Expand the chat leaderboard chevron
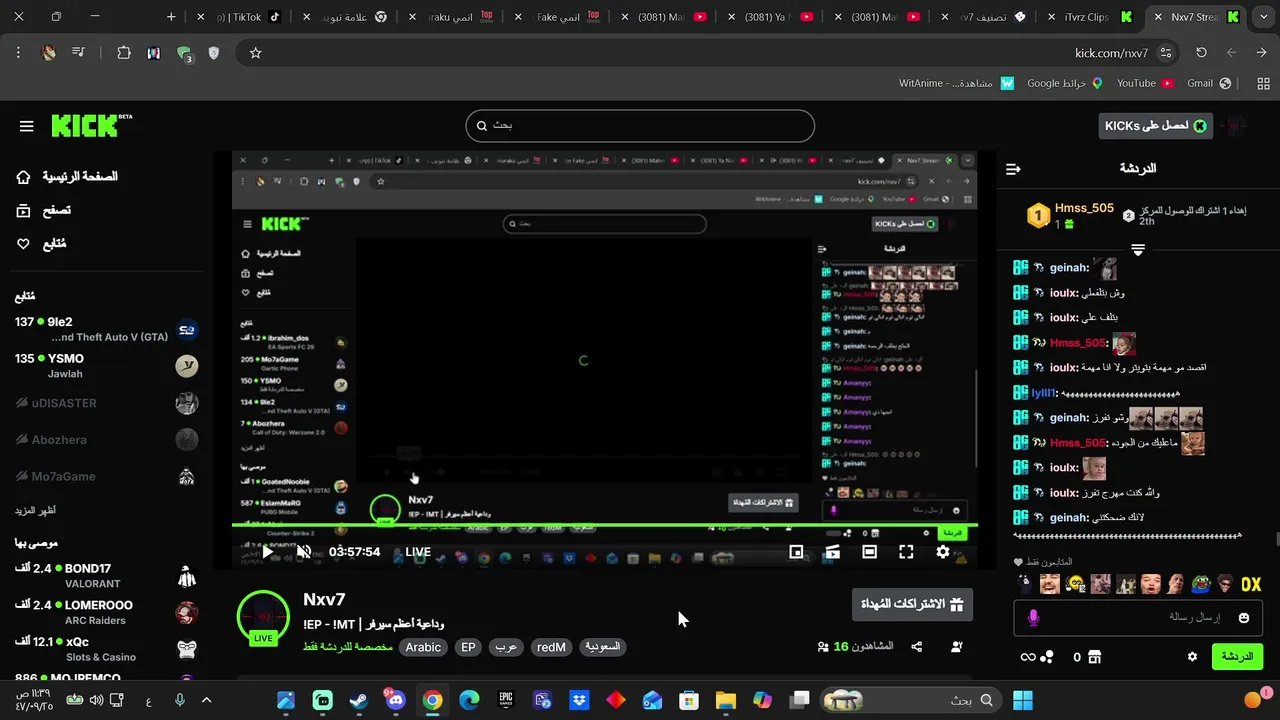The image size is (1280, 720). (x=1138, y=249)
